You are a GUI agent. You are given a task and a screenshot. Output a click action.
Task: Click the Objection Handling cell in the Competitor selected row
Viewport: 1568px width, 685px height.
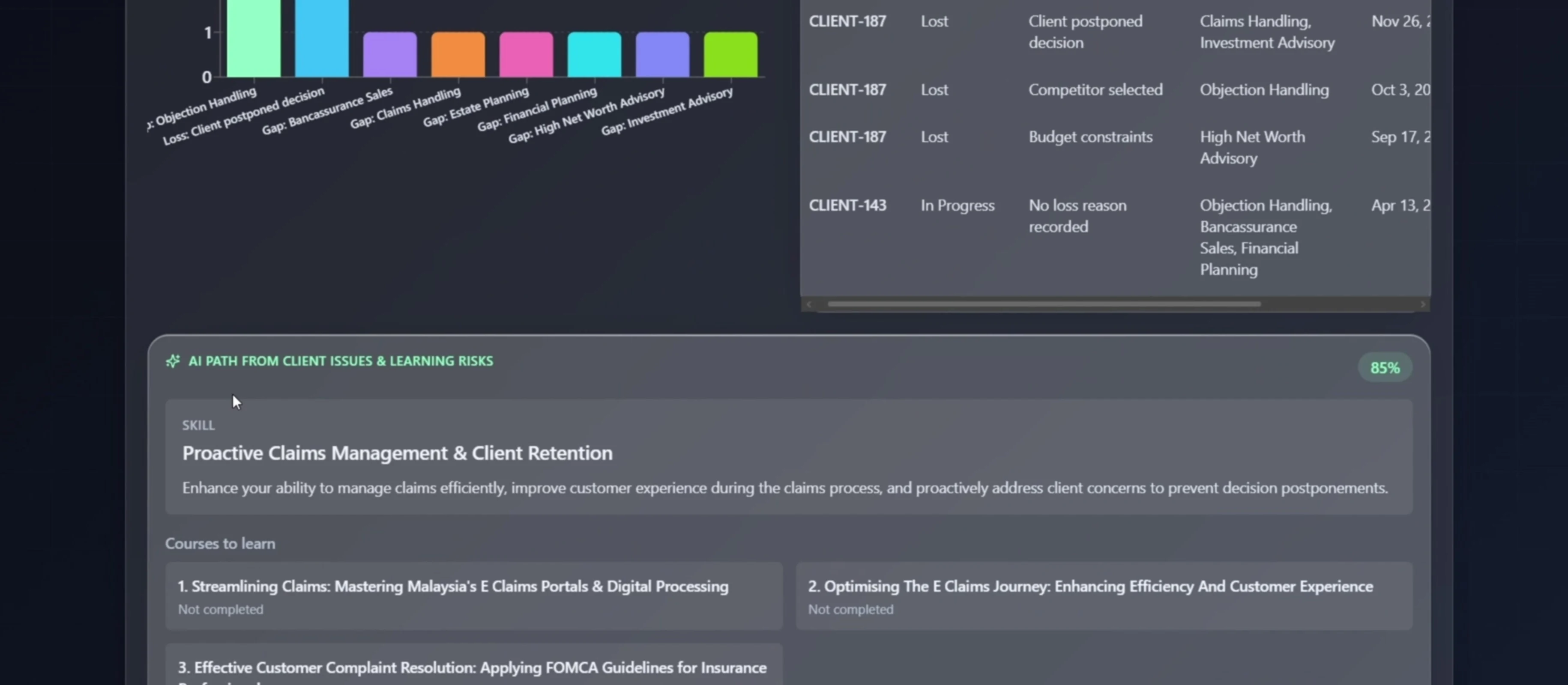tap(1264, 90)
